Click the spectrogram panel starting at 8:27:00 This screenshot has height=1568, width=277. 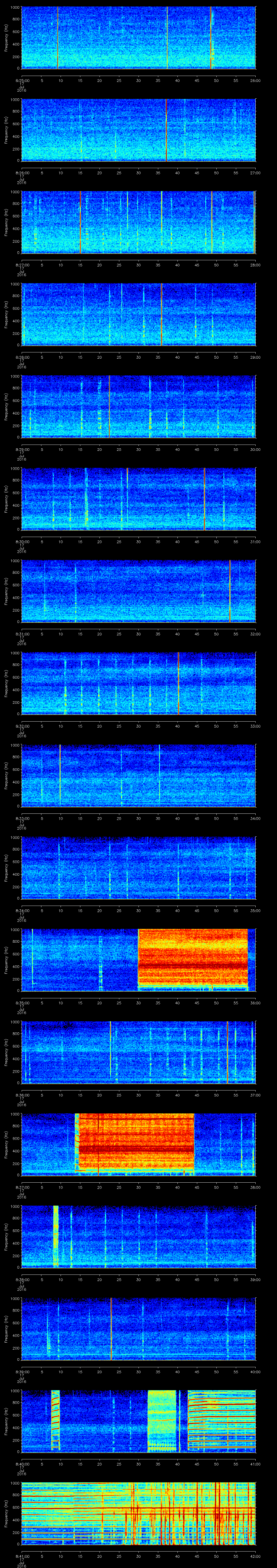tap(139, 222)
